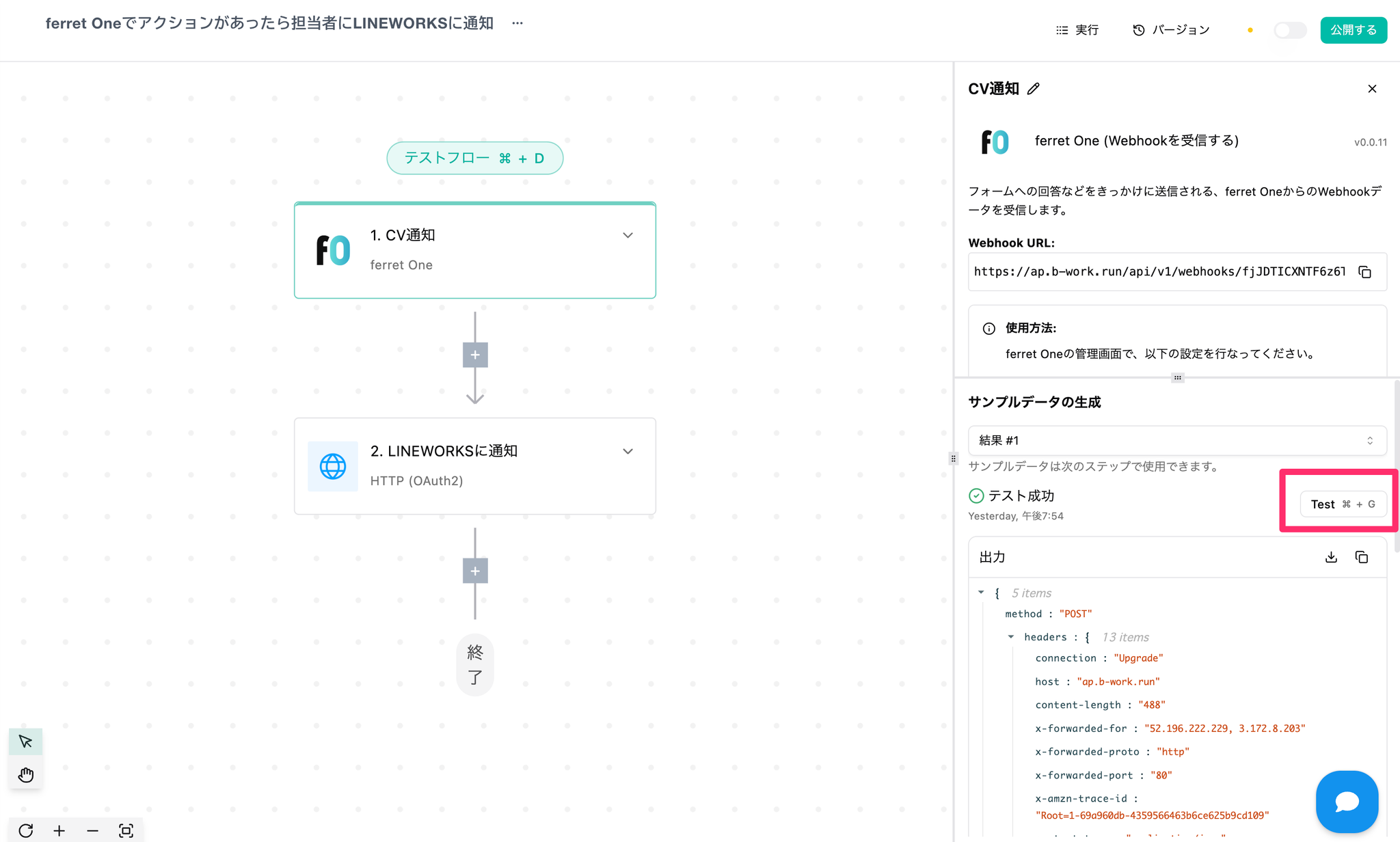The height and width of the screenshot is (842, 1400).
Task: Click the fit-to-screen canvas icon
Action: (126, 830)
